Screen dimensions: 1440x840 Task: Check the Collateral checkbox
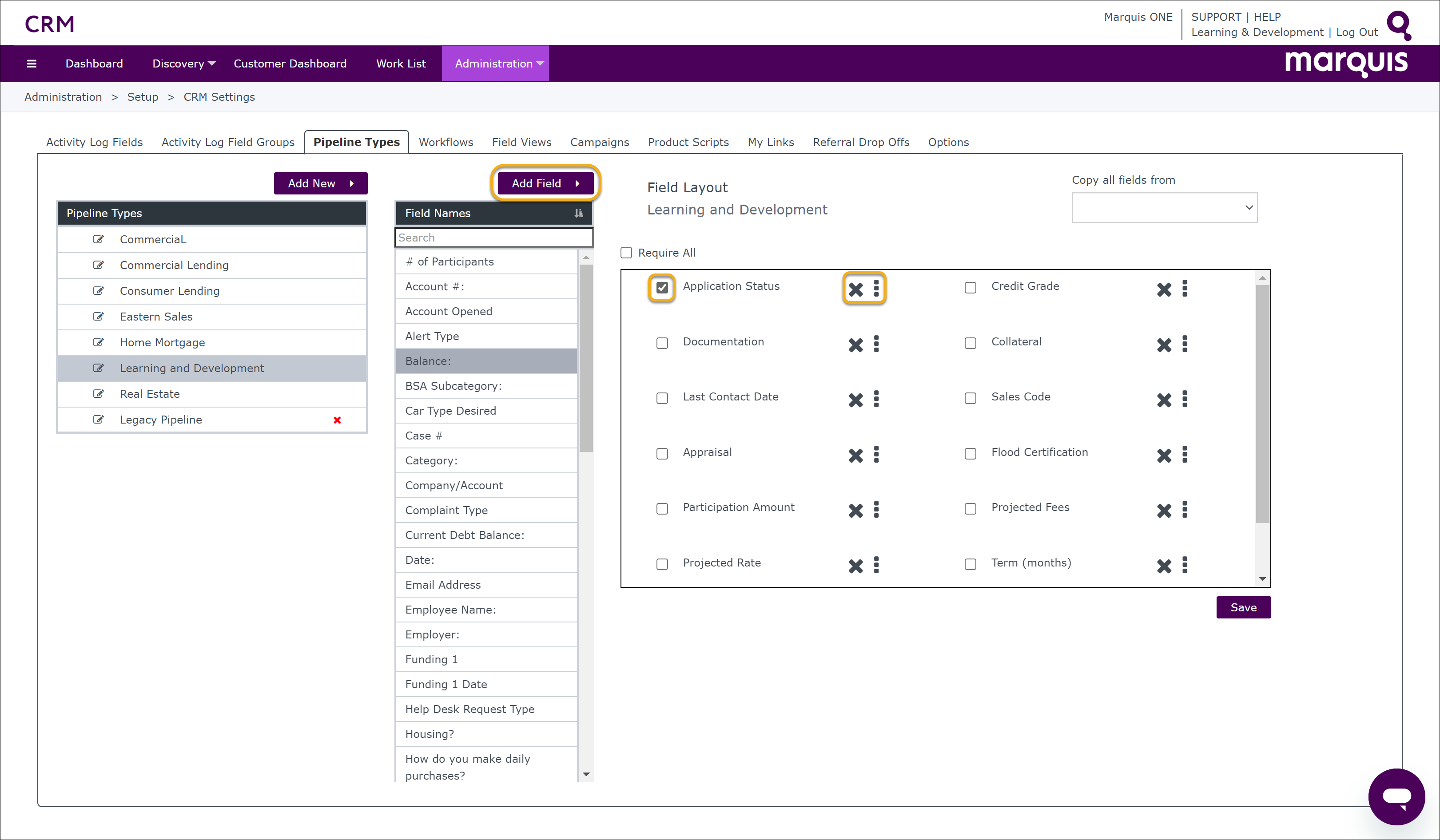[970, 343]
